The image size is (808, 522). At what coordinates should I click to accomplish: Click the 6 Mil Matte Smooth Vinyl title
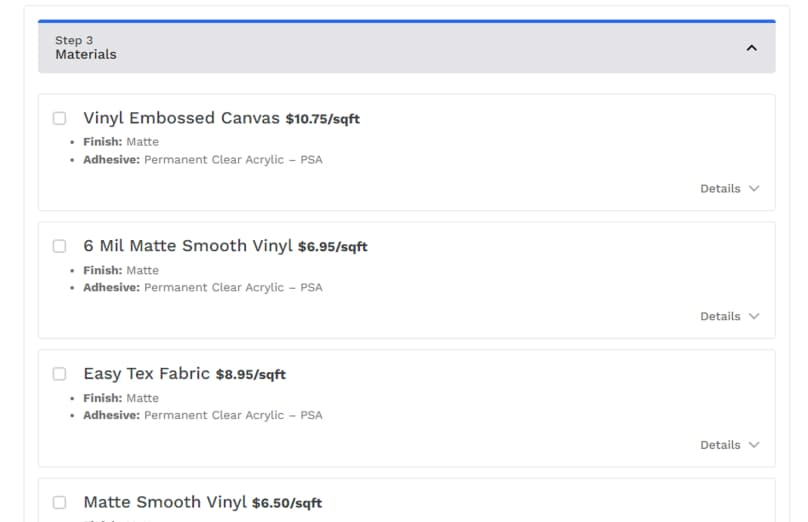(x=188, y=246)
